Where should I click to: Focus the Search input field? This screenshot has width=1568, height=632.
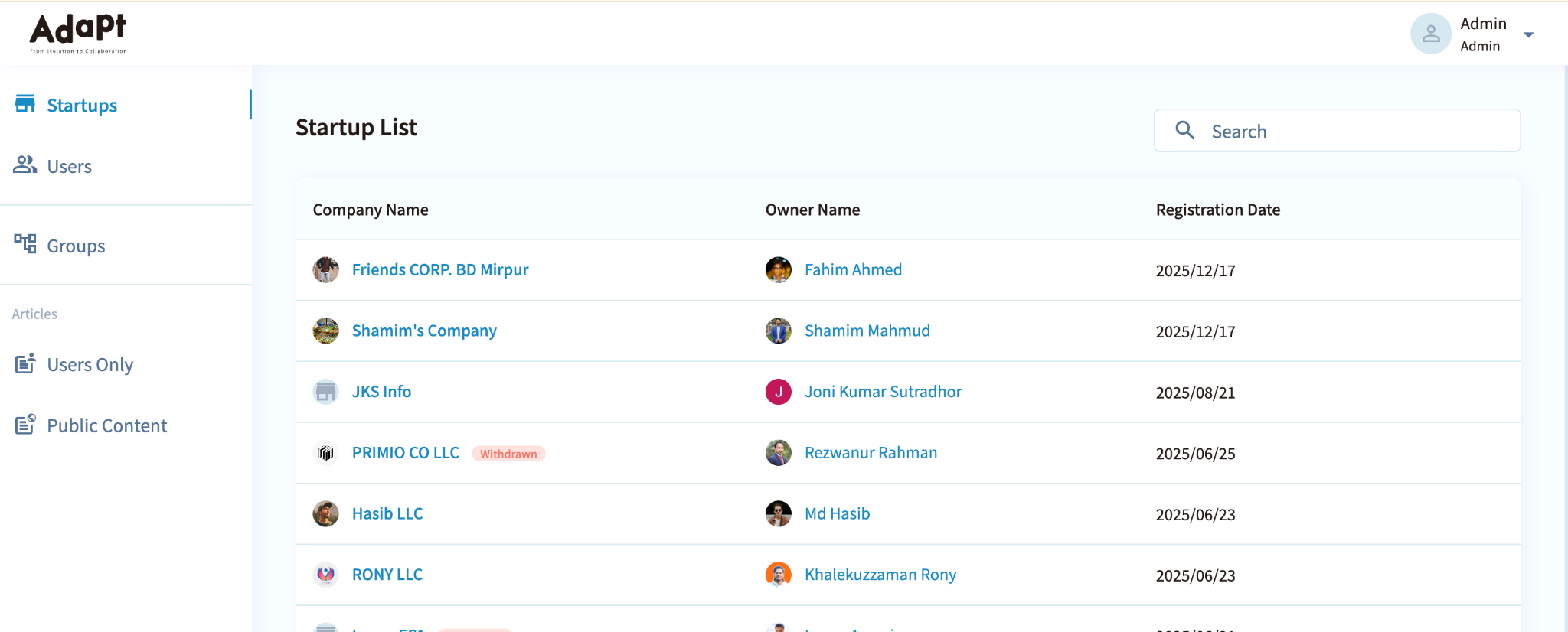click(x=1337, y=131)
